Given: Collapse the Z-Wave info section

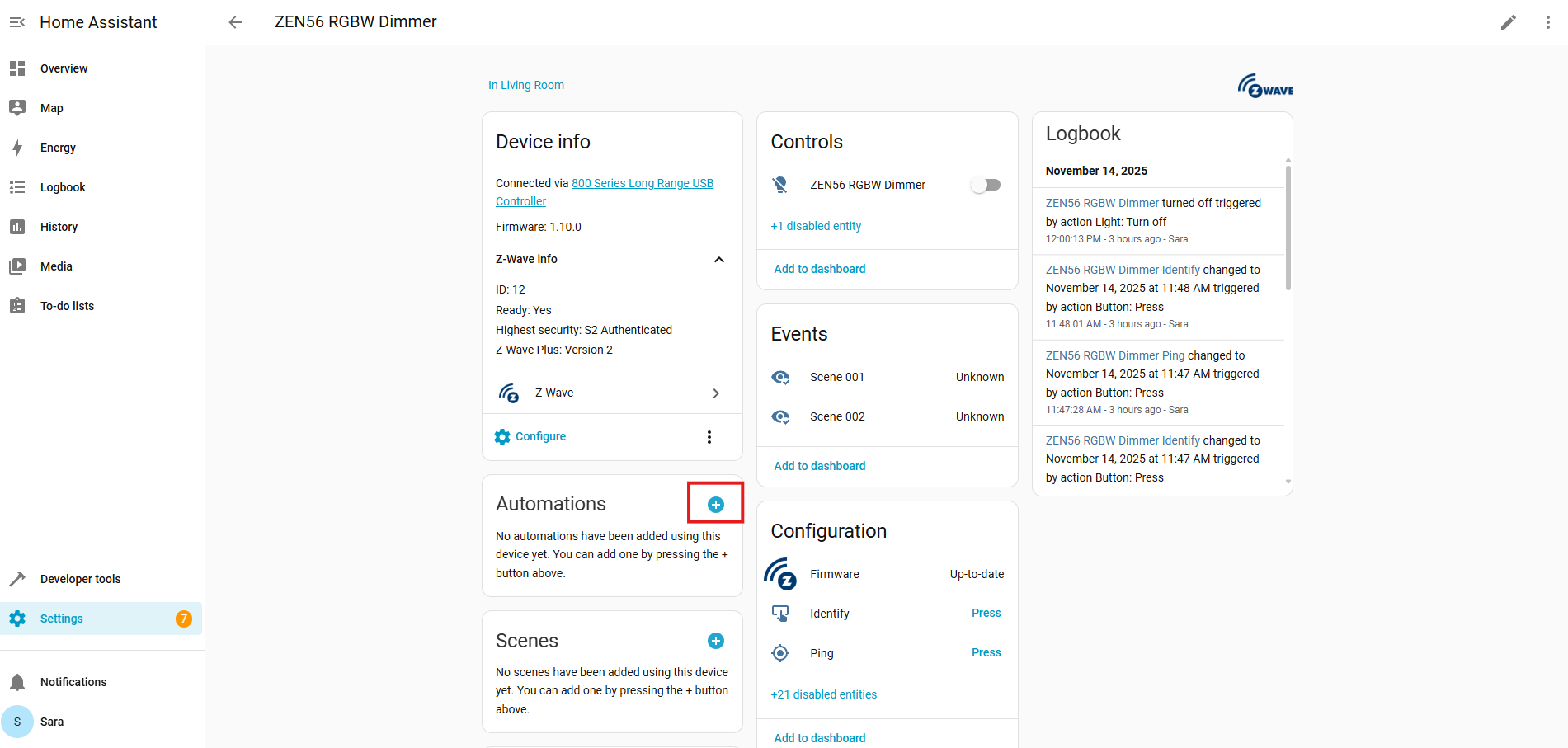Looking at the screenshot, I should pyautogui.click(x=718, y=259).
